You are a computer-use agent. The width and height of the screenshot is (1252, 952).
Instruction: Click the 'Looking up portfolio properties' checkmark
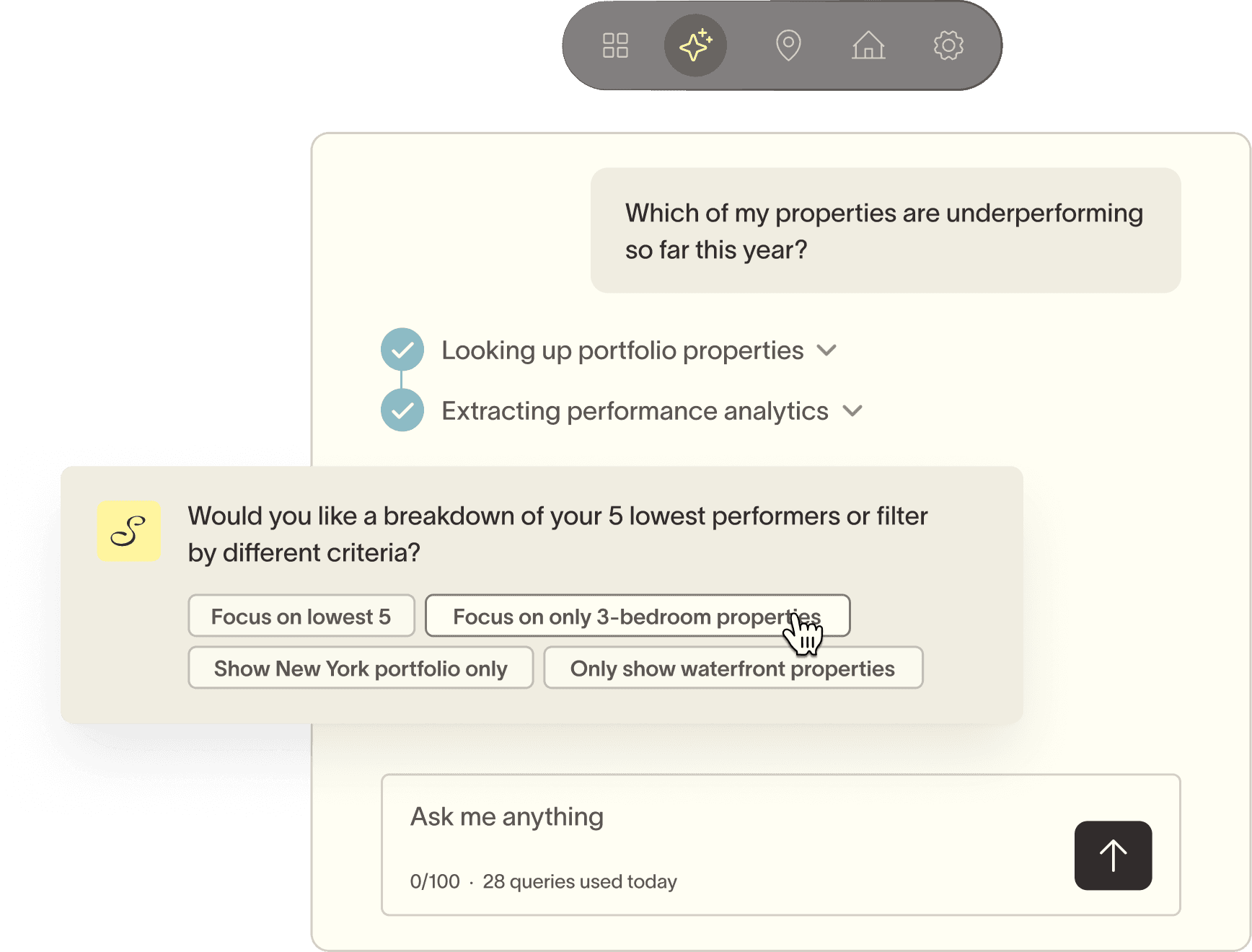click(402, 349)
